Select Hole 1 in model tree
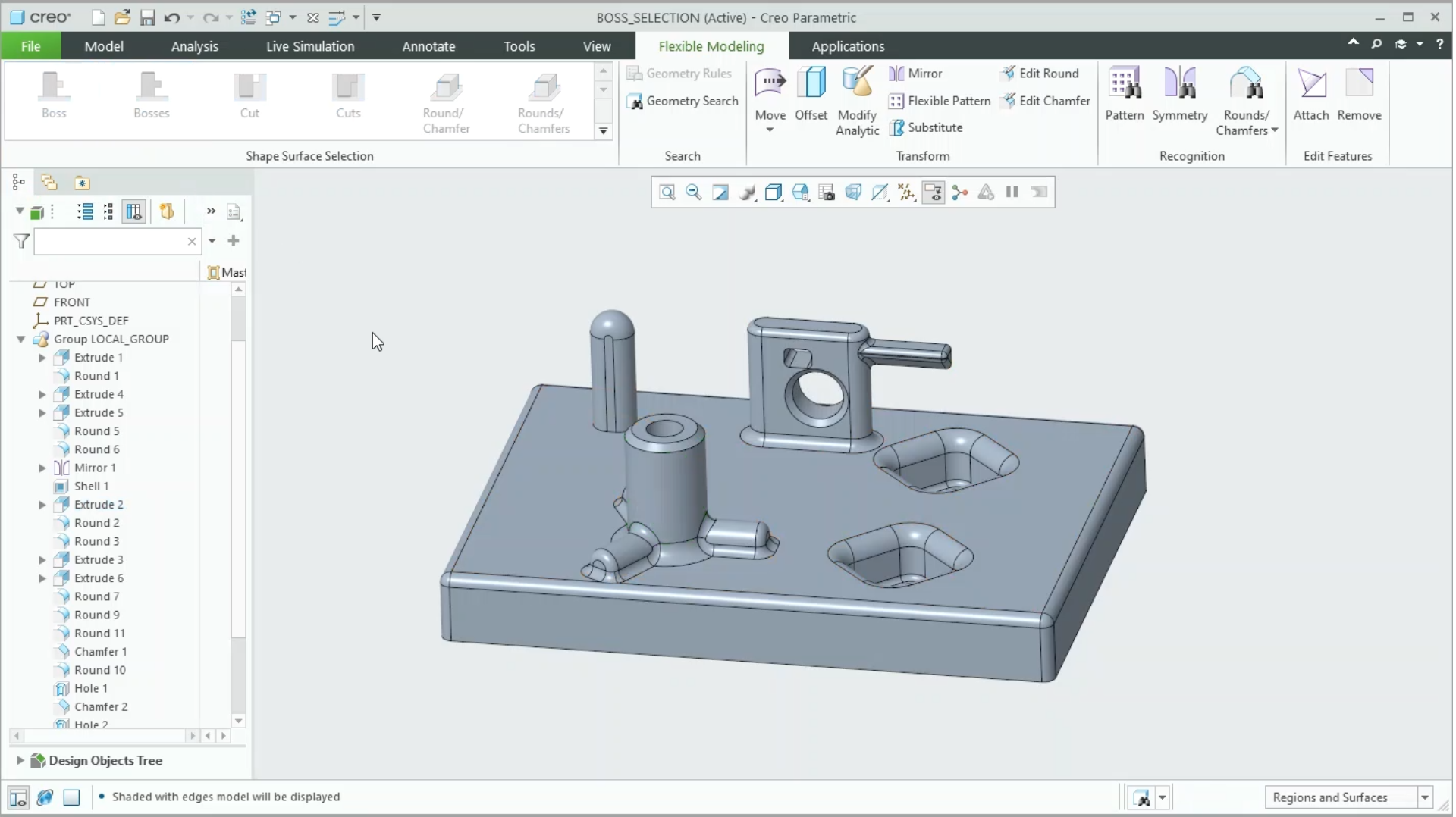Viewport: 1456px width, 817px height. (x=90, y=689)
